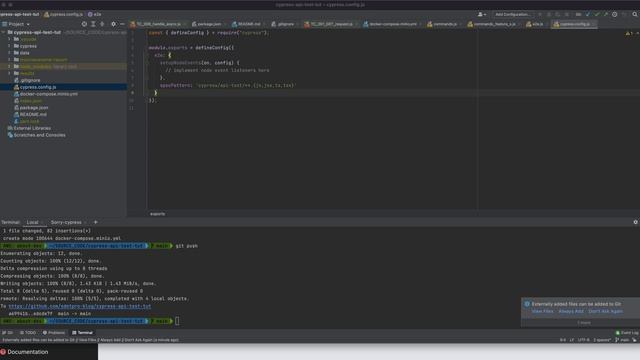
Task: Click Git push green arrow icon
Action: [605, 14]
